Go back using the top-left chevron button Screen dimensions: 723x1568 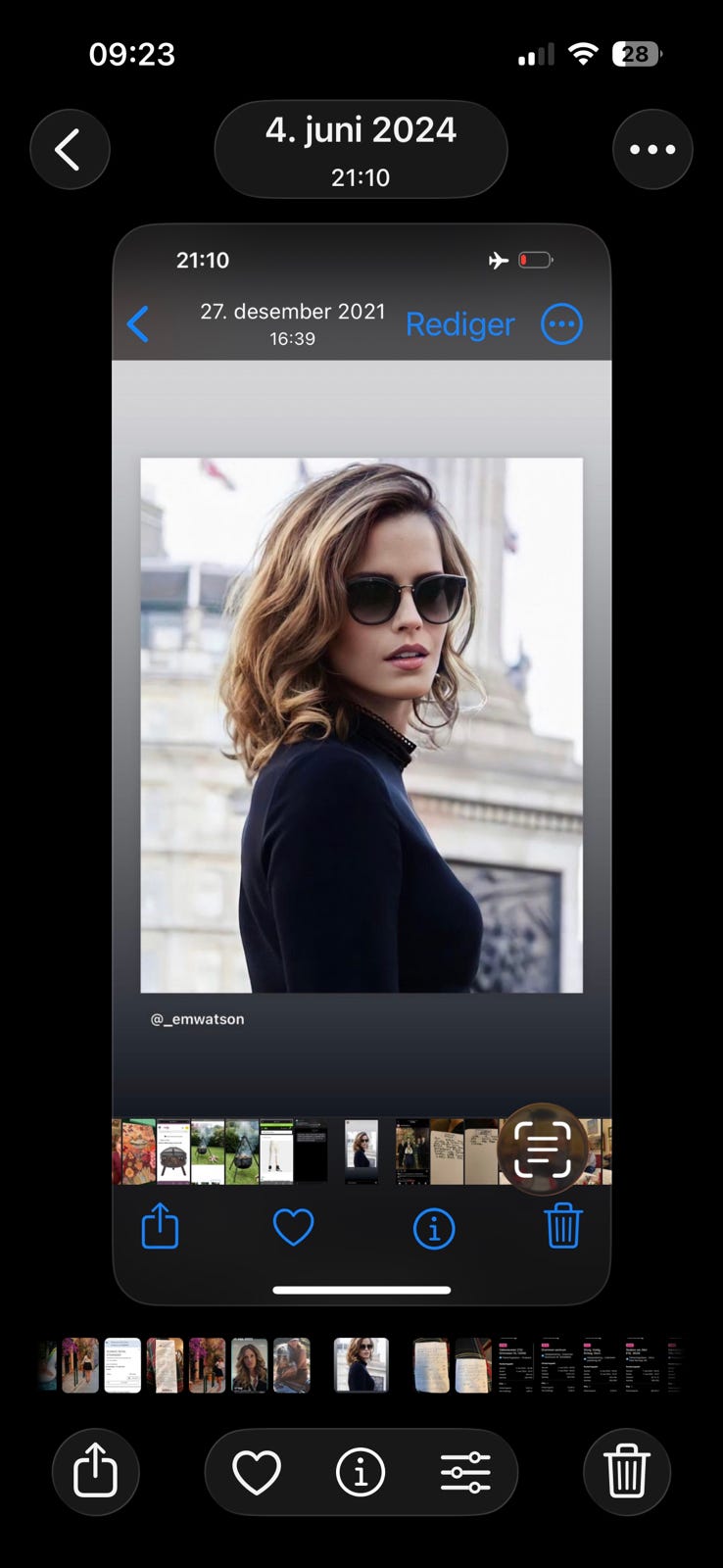[x=70, y=150]
